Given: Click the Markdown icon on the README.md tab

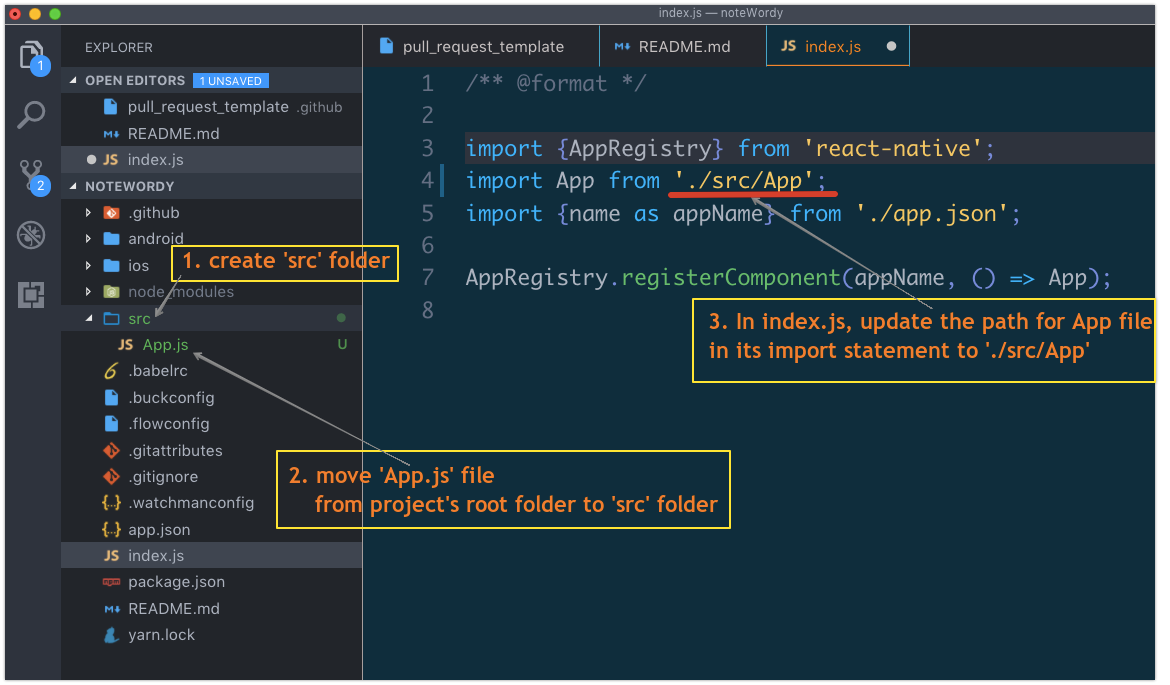Looking at the screenshot, I should coord(623,45).
